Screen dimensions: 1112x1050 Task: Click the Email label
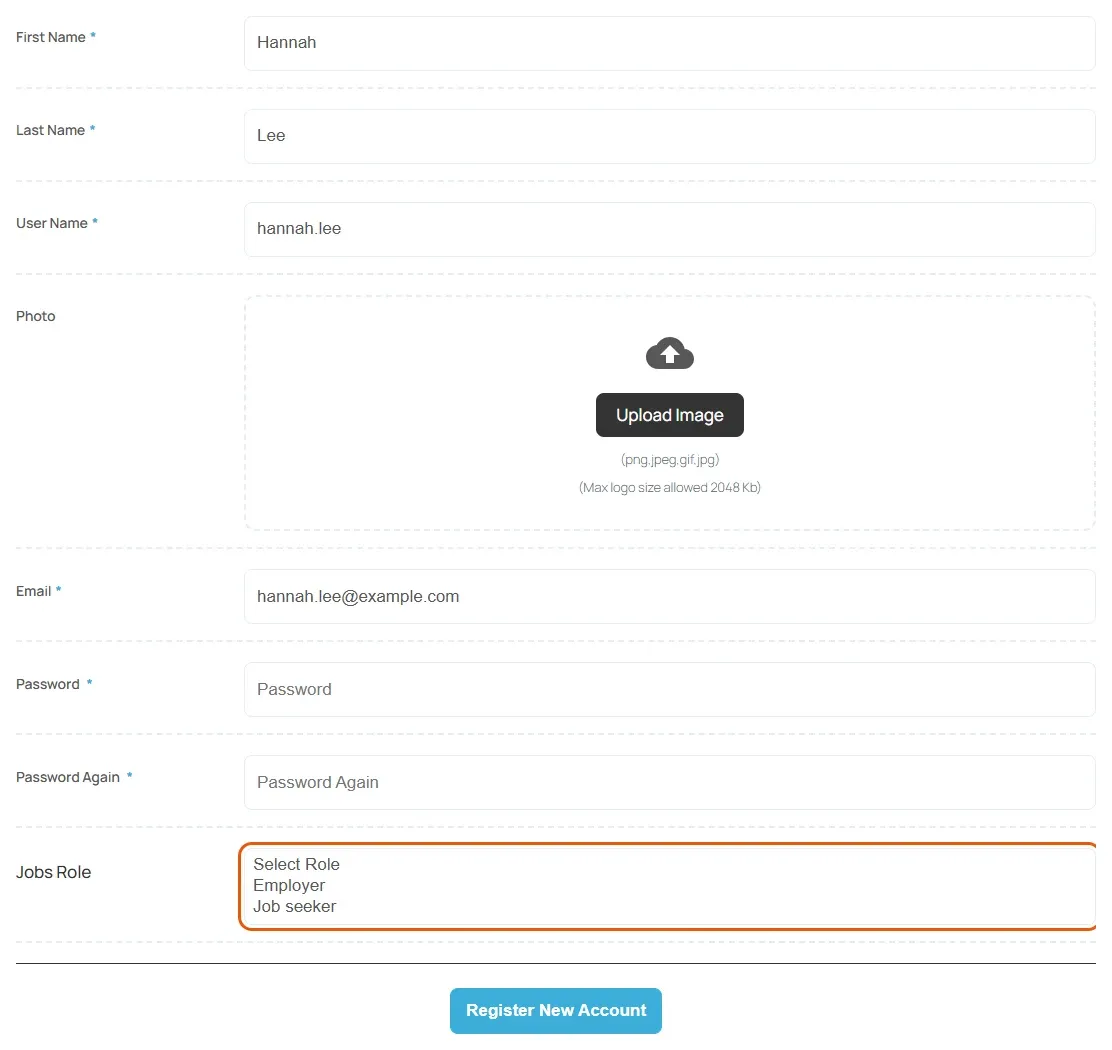click(33, 591)
